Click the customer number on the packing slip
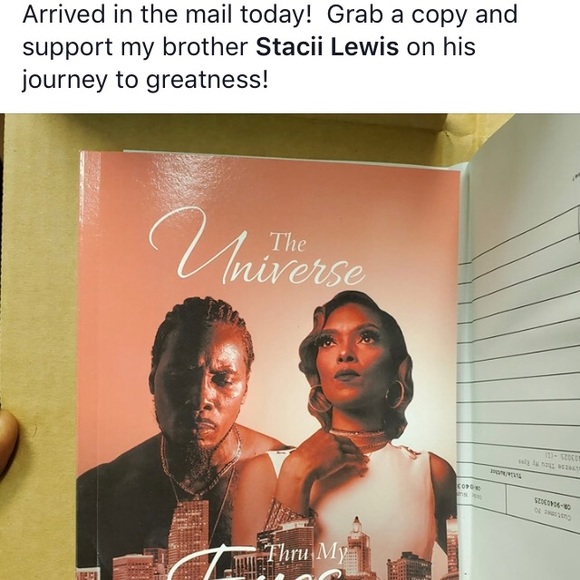Viewport: 580px width, 580px height. 552,502
